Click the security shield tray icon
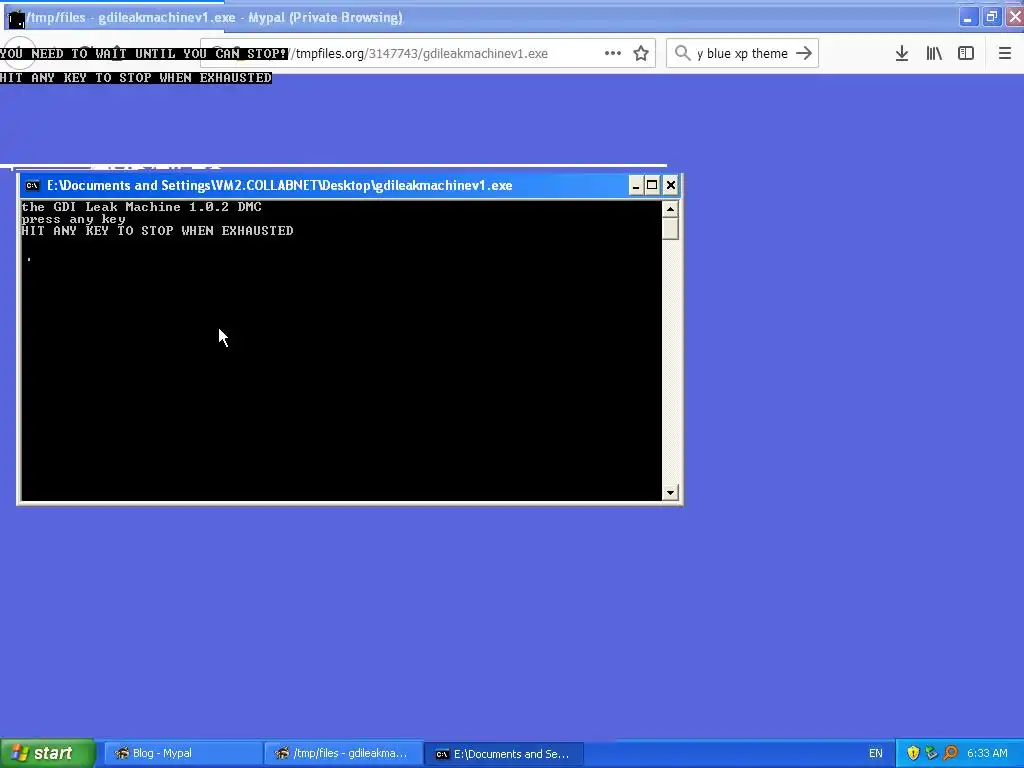1024x768 pixels. coord(914,754)
